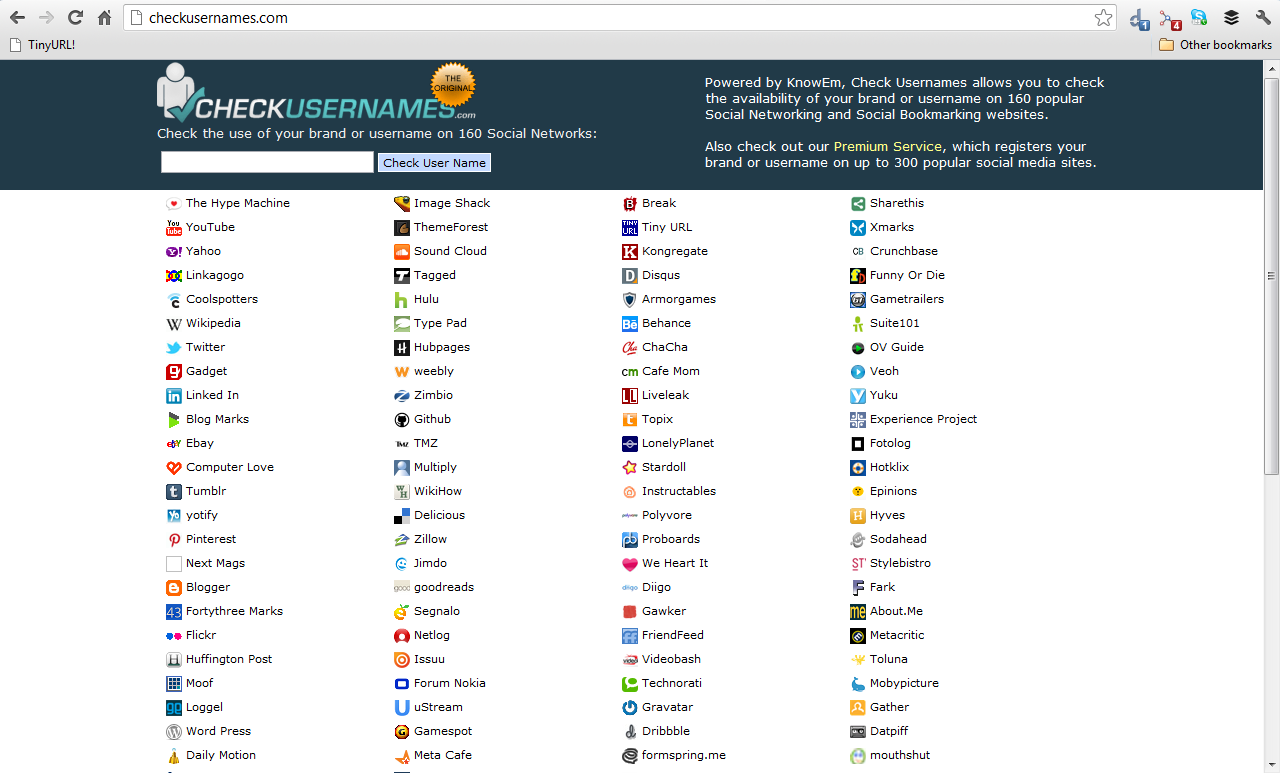Click the Pinterest logo icon
The image size is (1280, 773).
(174, 539)
